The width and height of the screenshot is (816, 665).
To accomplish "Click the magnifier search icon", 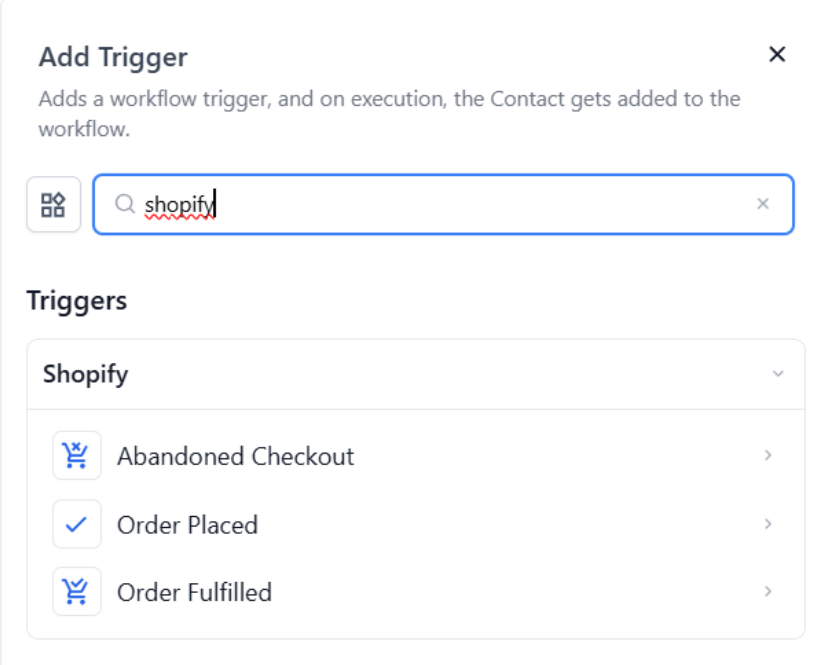I will [125, 204].
